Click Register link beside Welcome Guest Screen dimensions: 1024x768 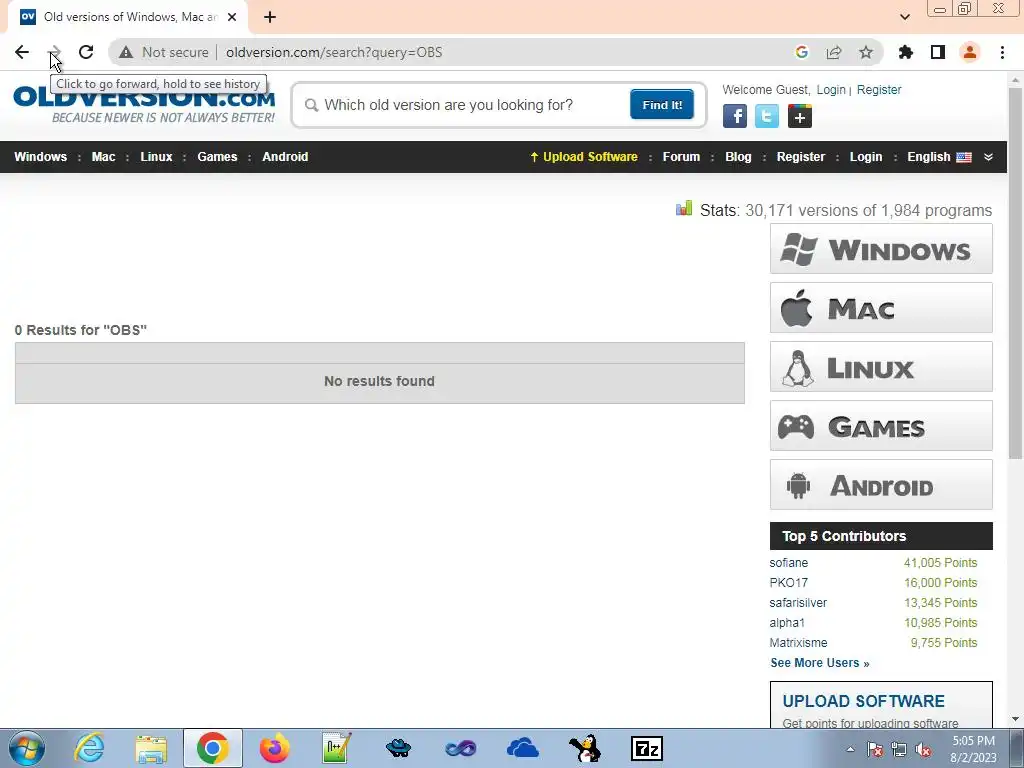(x=878, y=89)
